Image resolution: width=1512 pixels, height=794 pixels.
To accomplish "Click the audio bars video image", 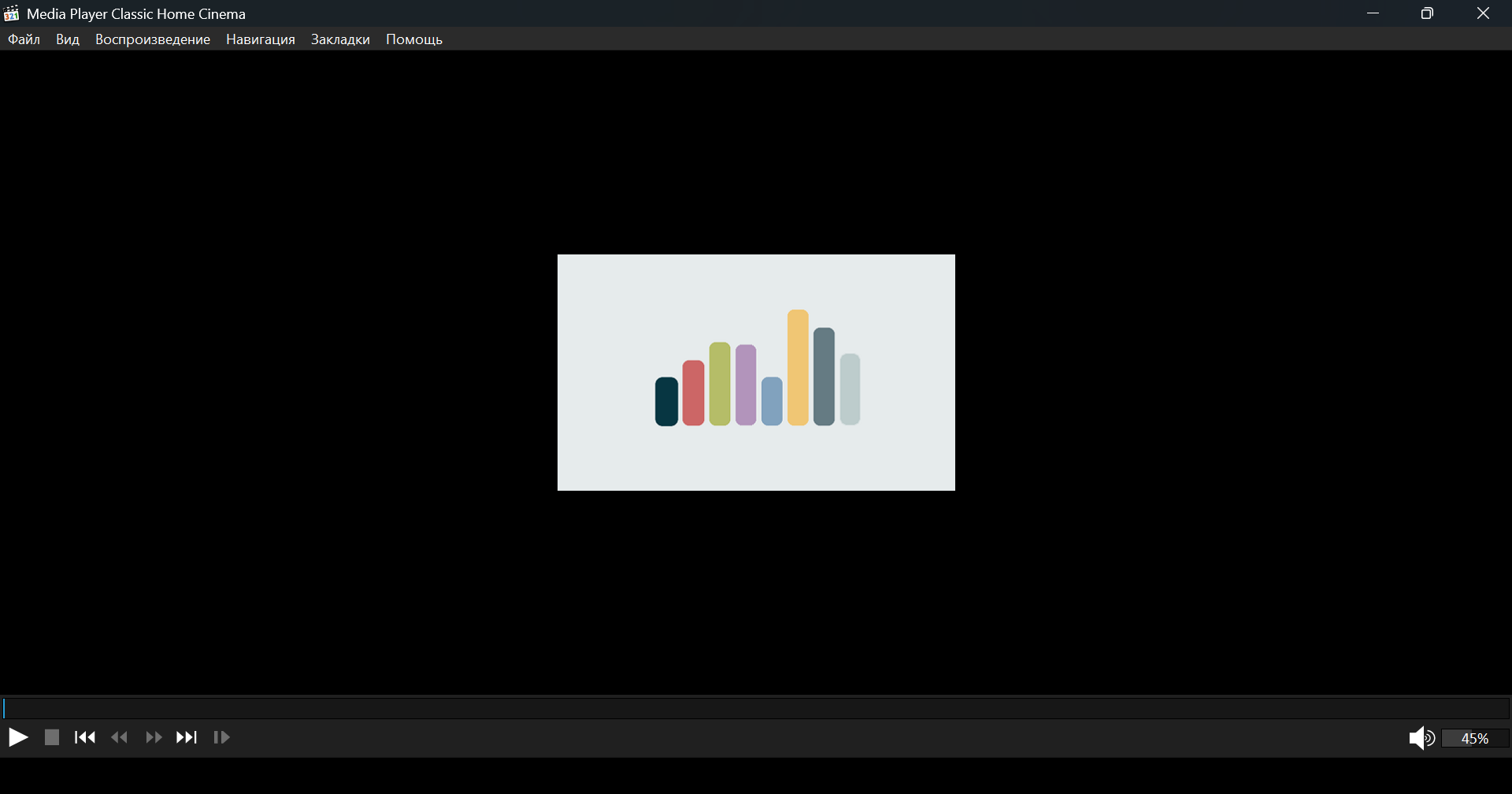I will pyautogui.click(x=756, y=372).
